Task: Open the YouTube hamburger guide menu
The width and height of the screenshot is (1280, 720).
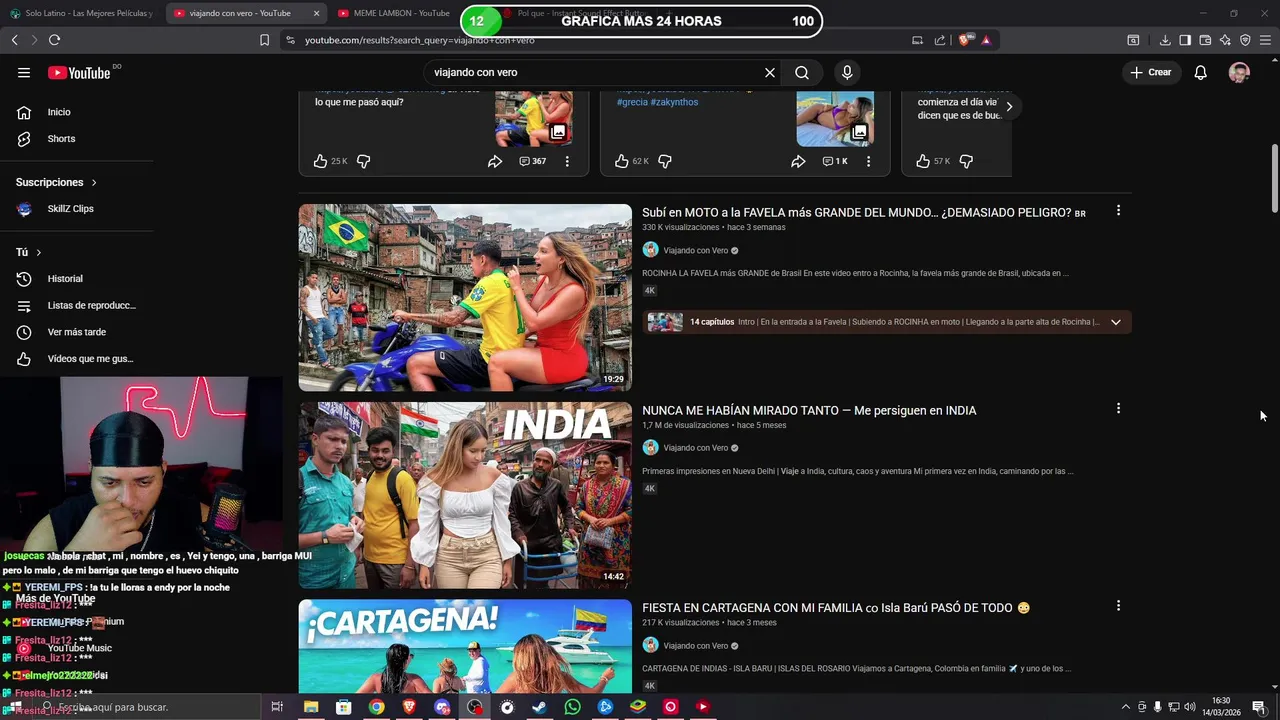Action: (24, 72)
